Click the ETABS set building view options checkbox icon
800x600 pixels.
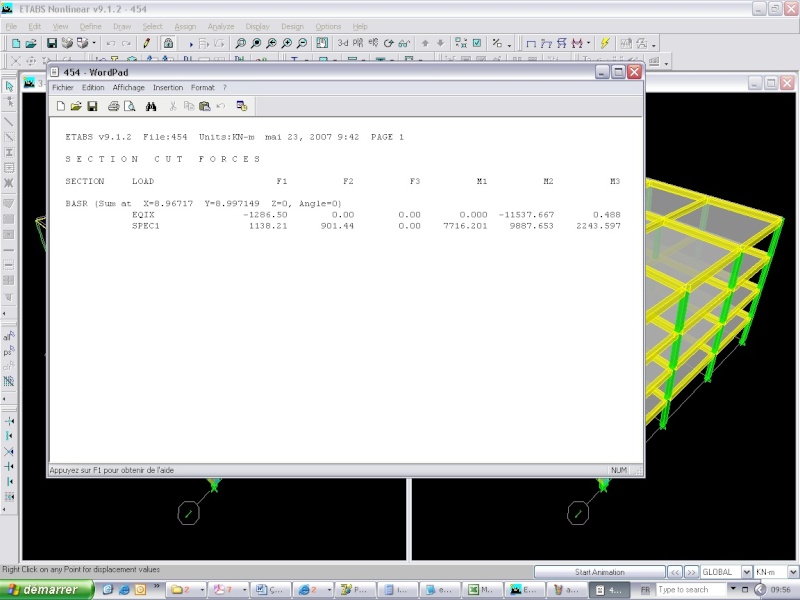coord(477,43)
